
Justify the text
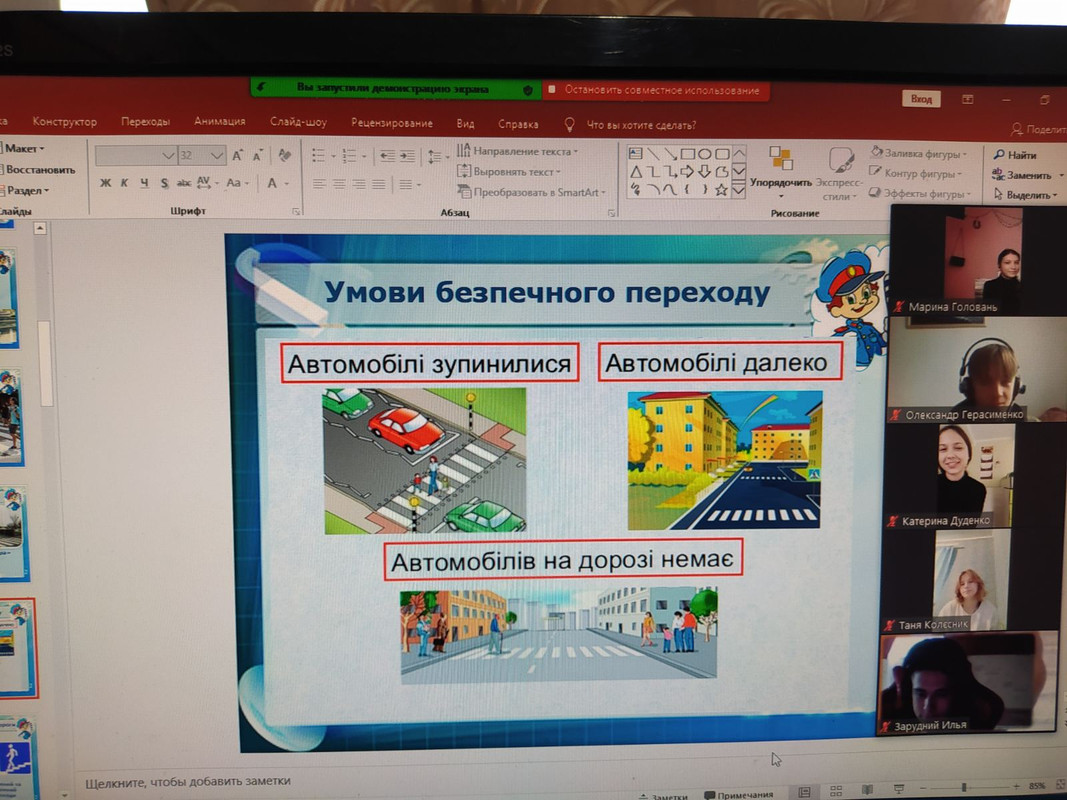pos(378,184)
